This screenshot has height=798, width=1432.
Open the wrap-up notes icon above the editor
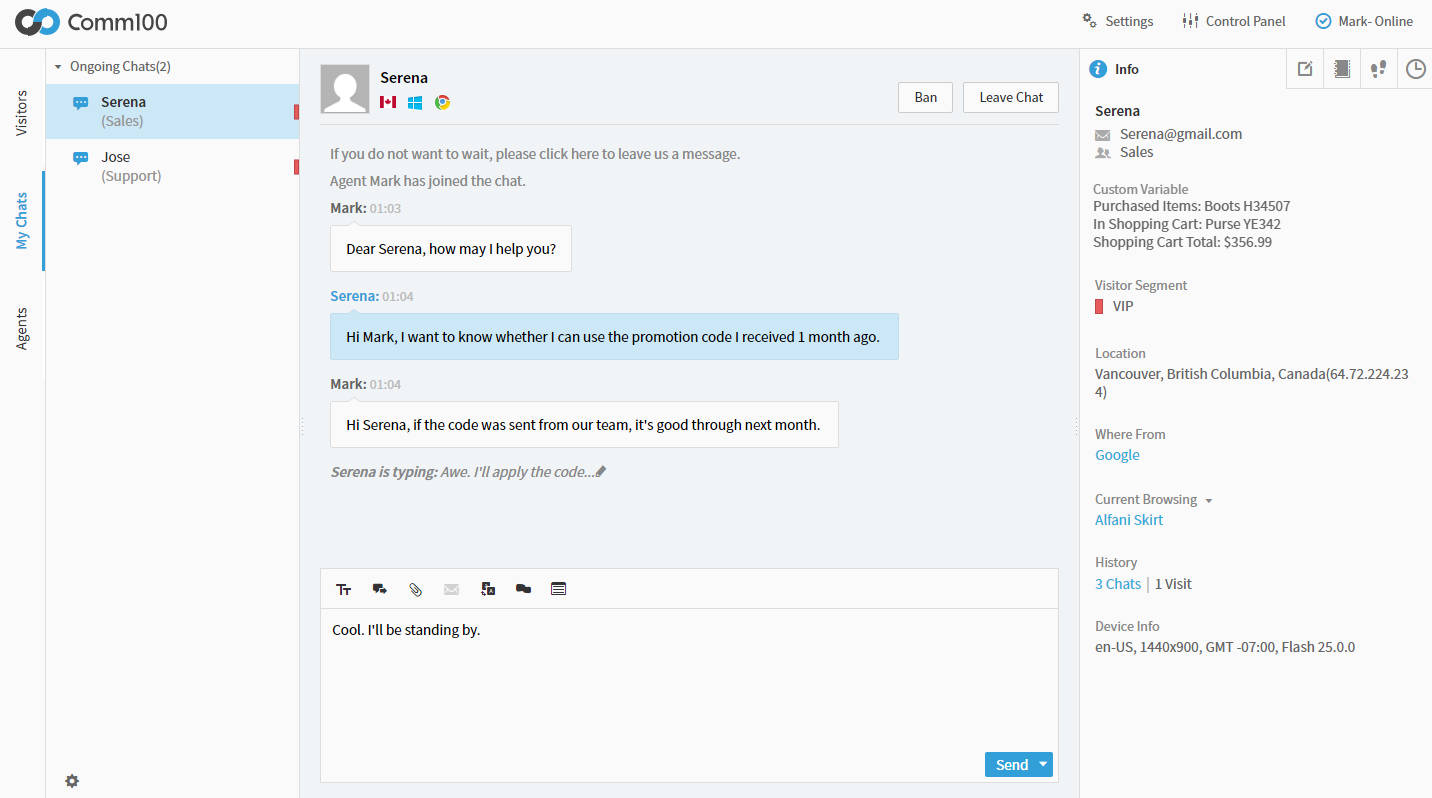pos(558,588)
